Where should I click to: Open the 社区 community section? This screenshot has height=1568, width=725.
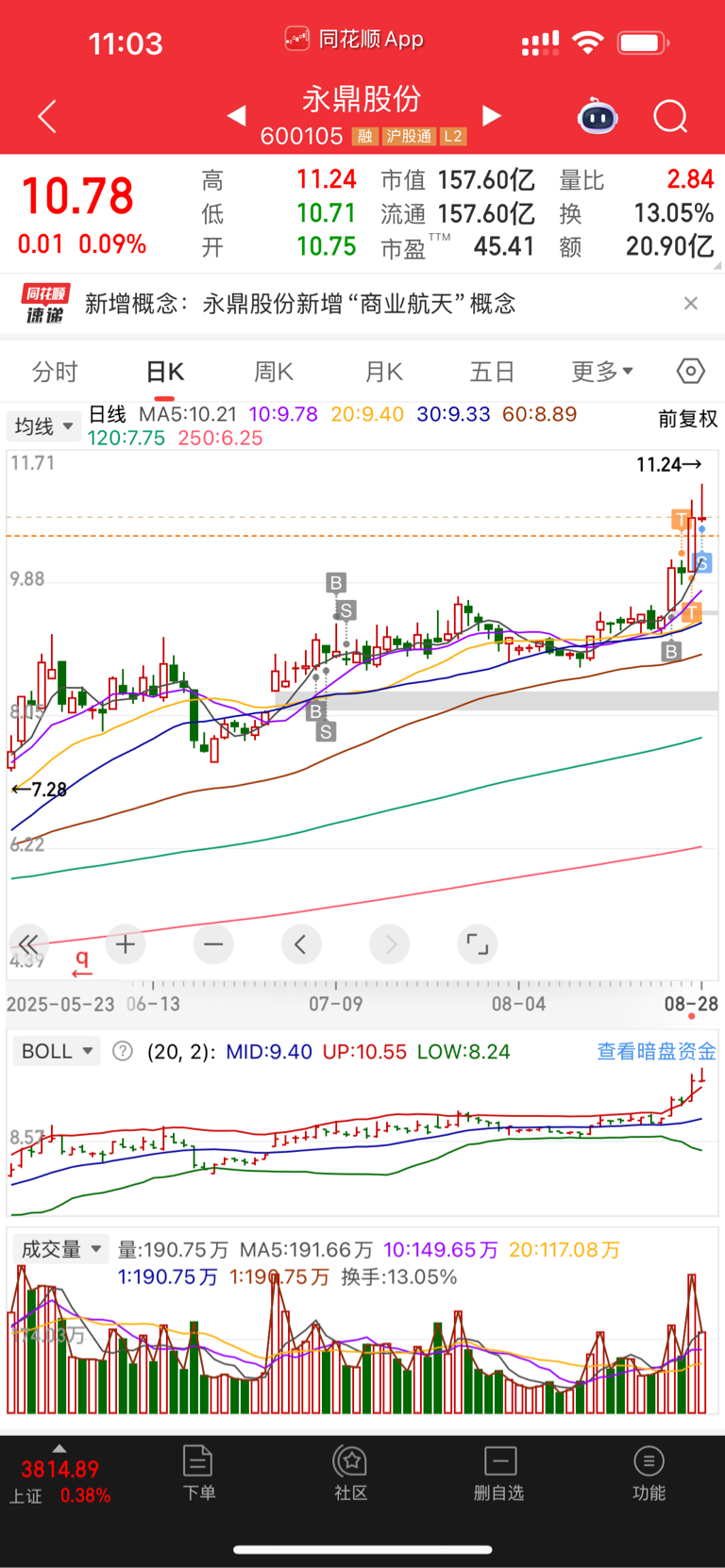351,1473
